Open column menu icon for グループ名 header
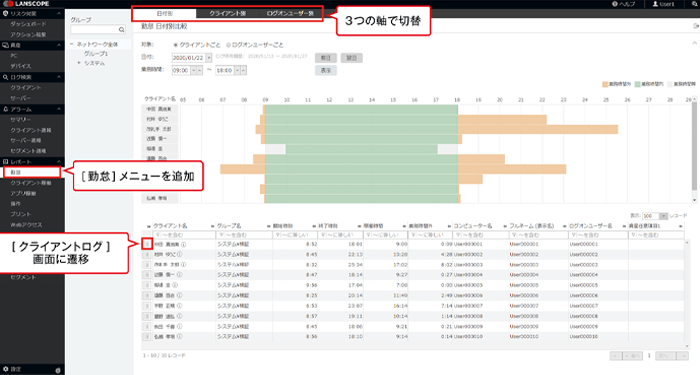 click(x=269, y=226)
